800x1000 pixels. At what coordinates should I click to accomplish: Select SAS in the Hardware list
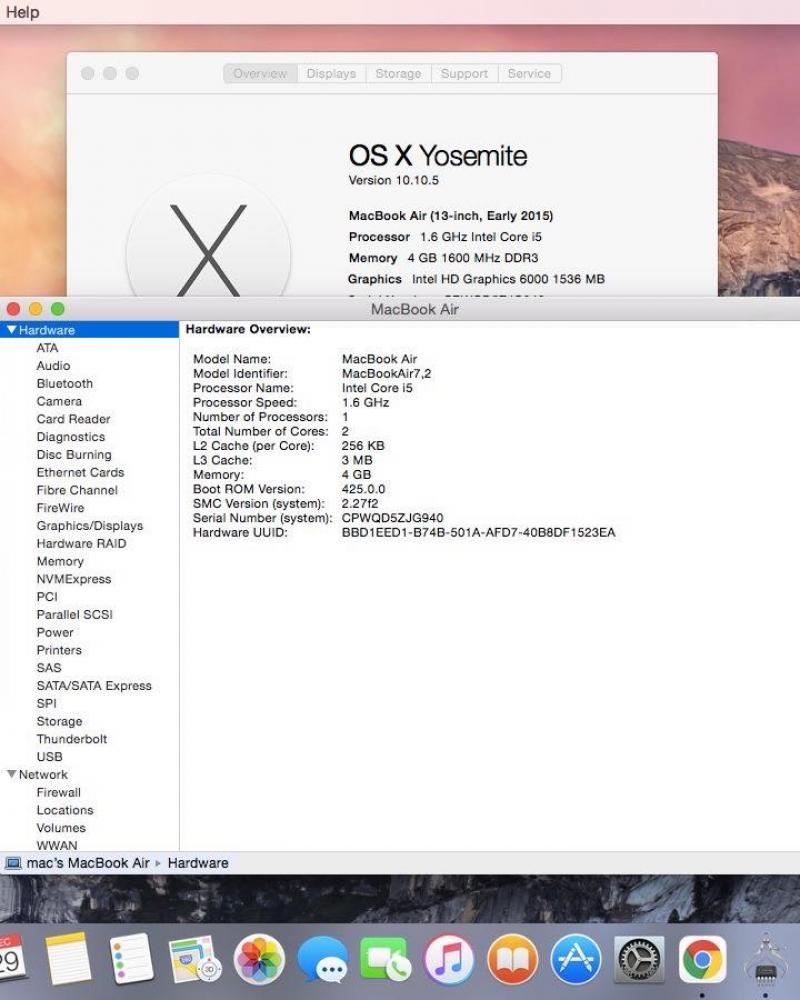49,668
